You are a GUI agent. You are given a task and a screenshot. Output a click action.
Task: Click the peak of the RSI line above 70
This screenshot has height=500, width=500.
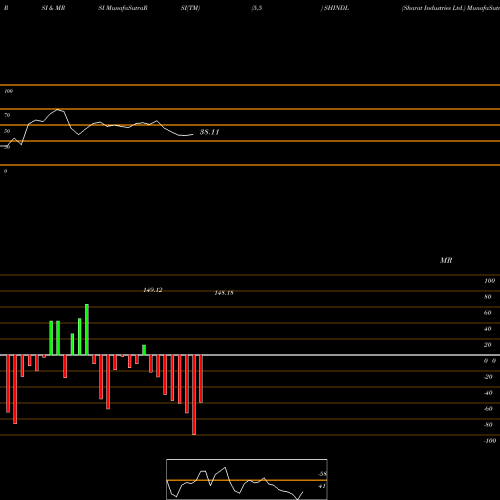coord(58,109)
